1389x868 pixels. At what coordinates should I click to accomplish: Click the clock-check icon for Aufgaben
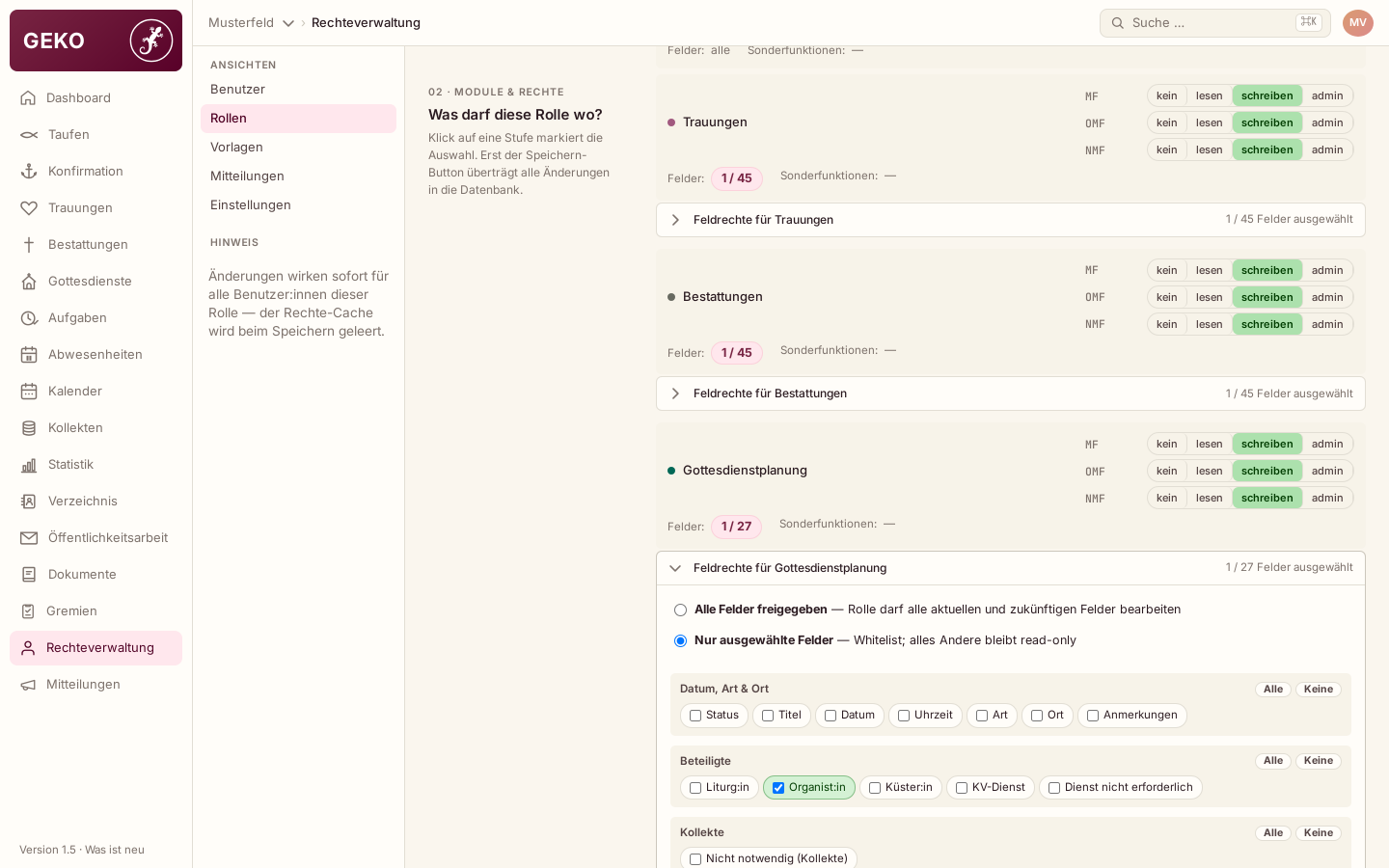pos(29,318)
